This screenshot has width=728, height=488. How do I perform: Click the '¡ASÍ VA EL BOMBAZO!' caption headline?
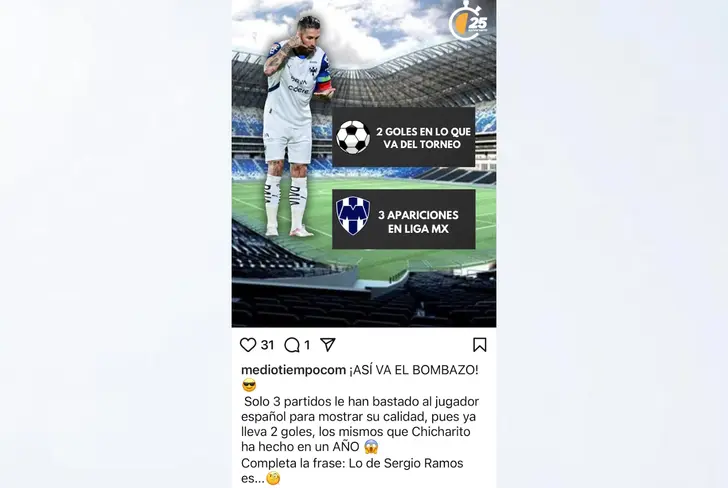tap(414, 370)
